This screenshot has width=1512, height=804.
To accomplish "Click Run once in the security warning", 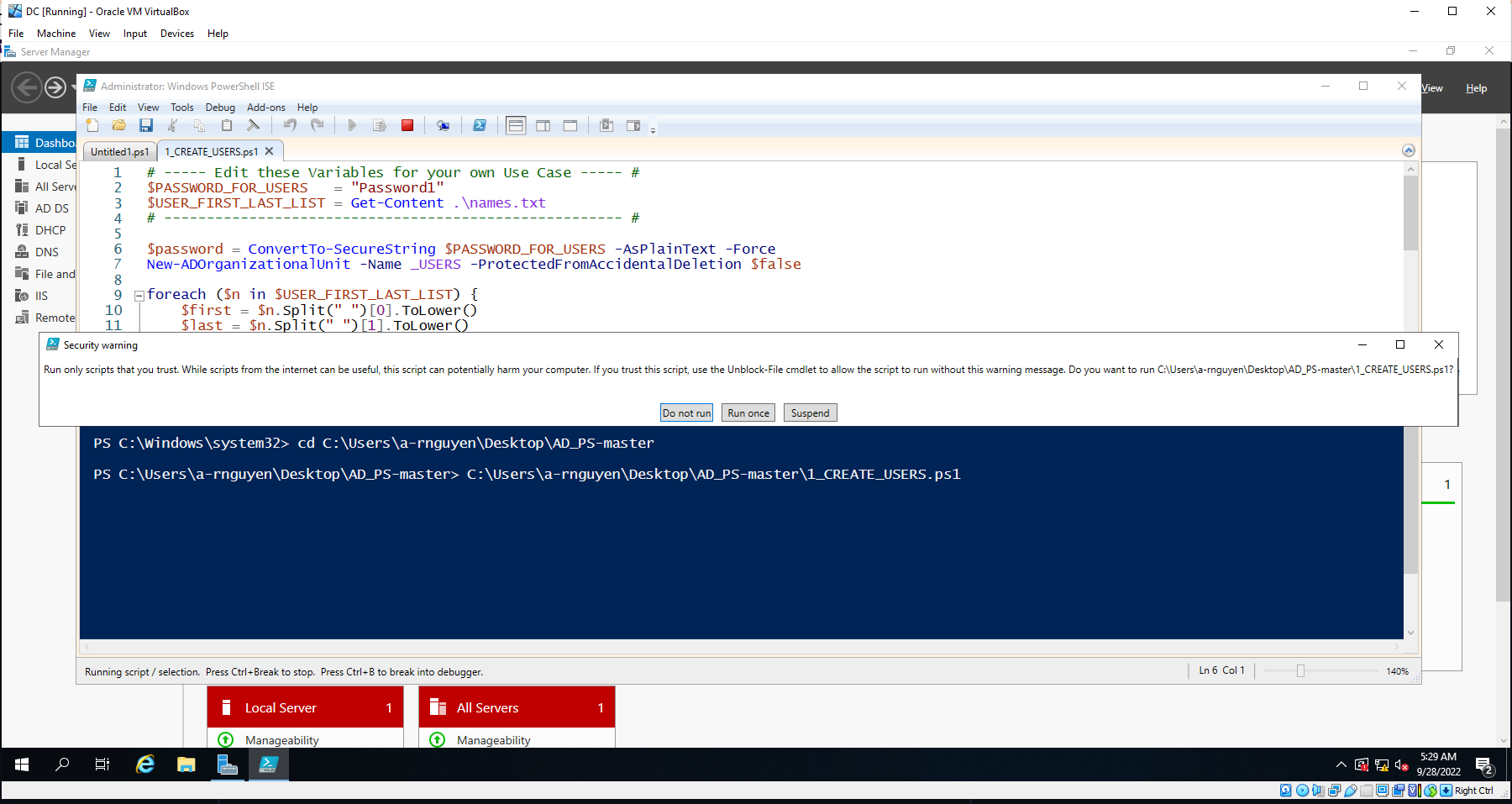I will [748, 413].
